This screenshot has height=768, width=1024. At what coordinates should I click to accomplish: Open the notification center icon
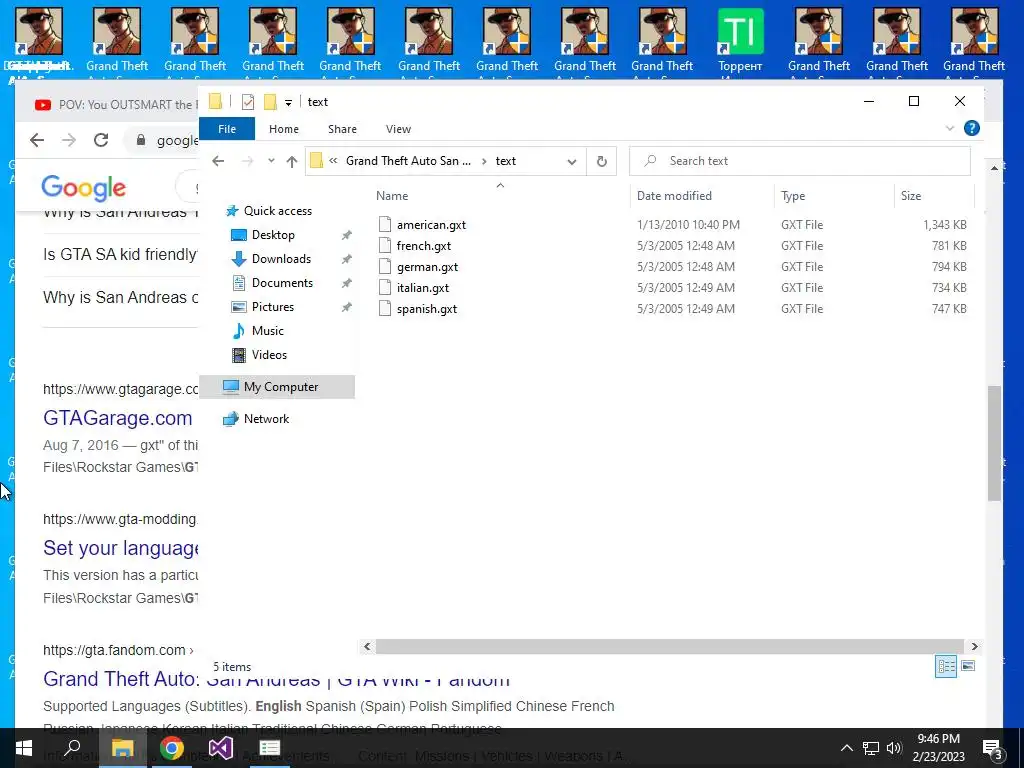992,748
